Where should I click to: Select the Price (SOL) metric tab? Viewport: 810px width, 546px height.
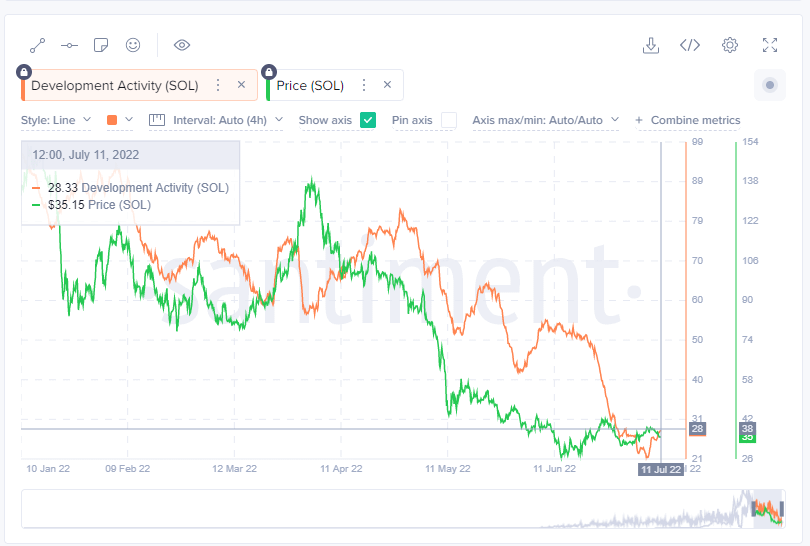310,86
